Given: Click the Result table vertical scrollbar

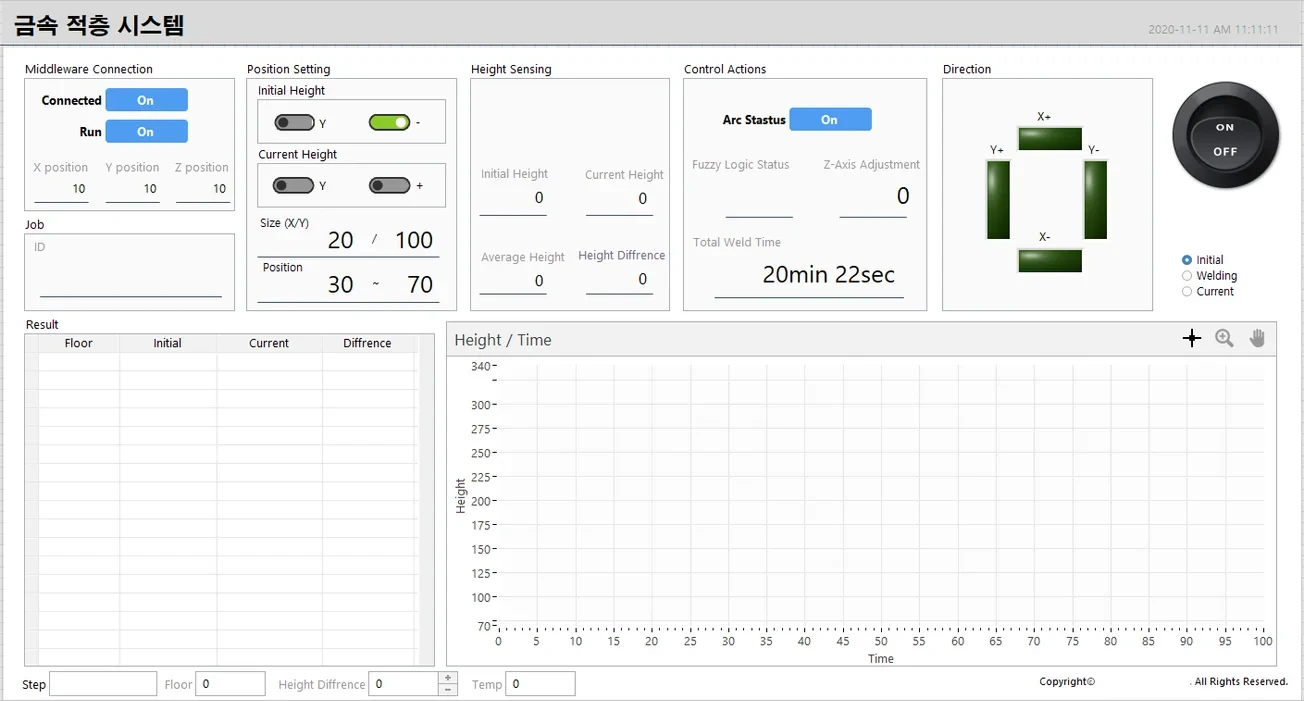Looking at the screenshot, I should [x=427, y=500].
